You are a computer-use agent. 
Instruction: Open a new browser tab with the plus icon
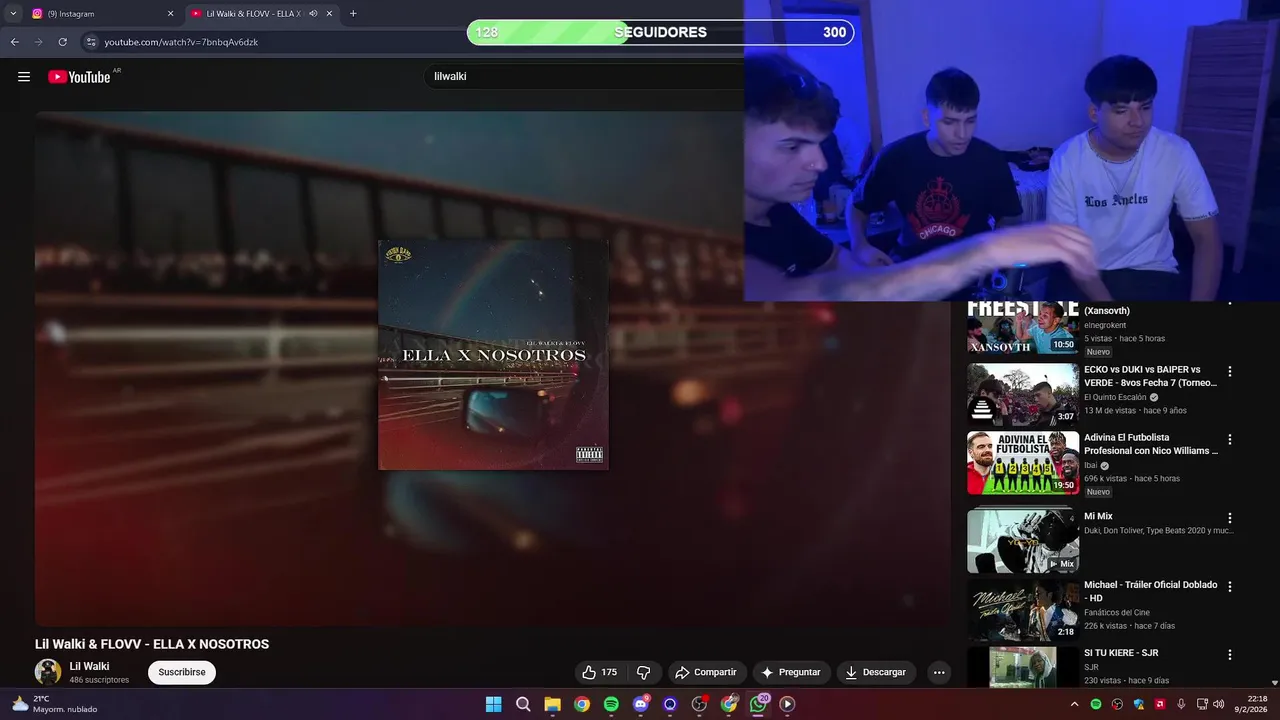tap(353, 14)
